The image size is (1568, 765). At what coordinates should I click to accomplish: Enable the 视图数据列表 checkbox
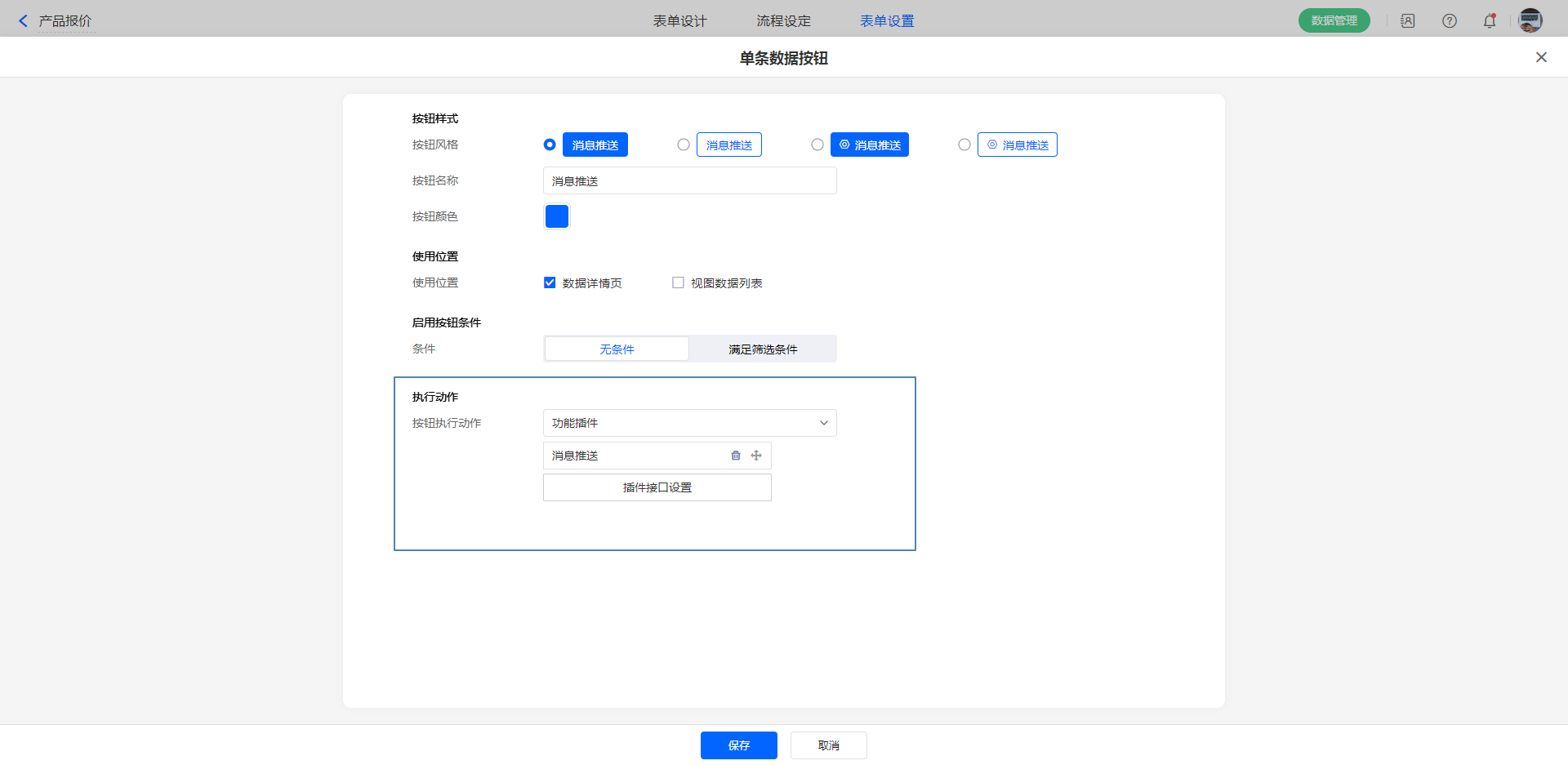pyautogui.click(x=678, y=282)
